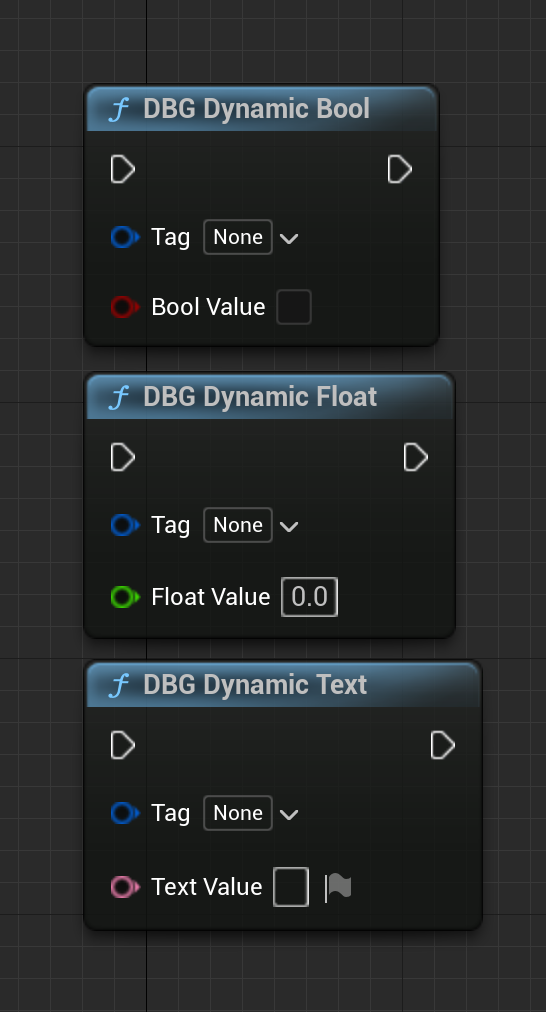The height and width of the screenshot is (1012, 546).
Task: Expand the Tag dropdown arrow on DBG Dynamic Float
Action: coord(289,526)
